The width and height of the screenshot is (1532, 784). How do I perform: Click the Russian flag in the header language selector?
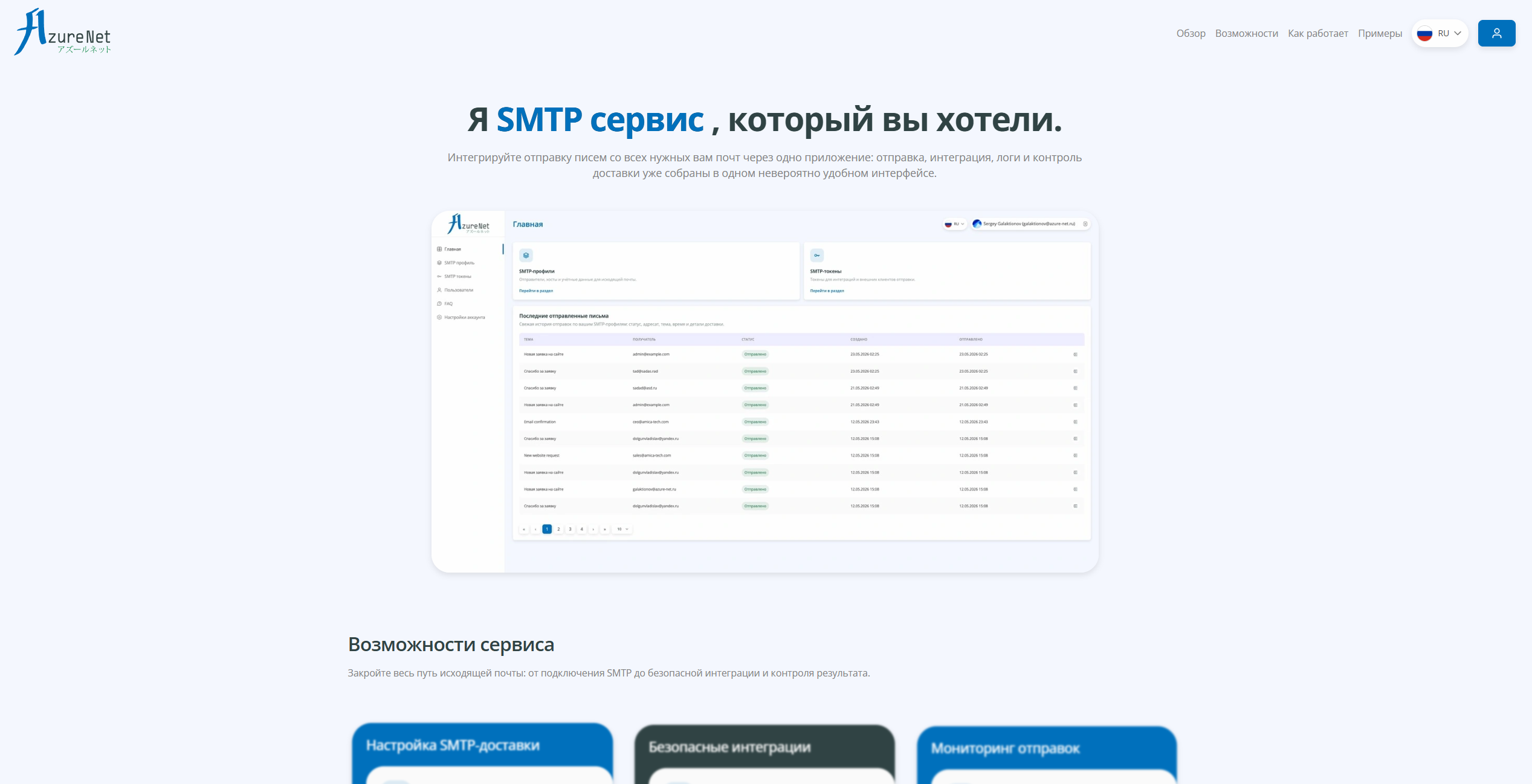(1424, 33)
